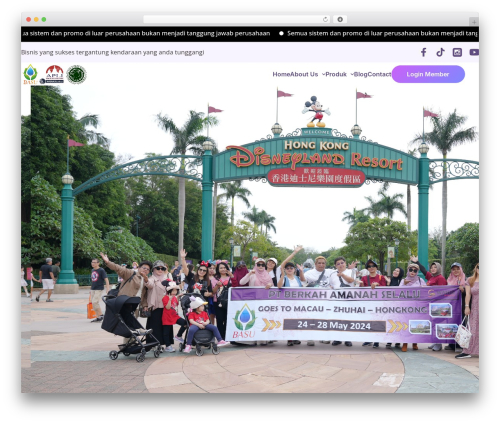500x423 pixels.
Task: Expand the About Us dropdown chevron
Action: pyautogui.click(x=323, y=74)
